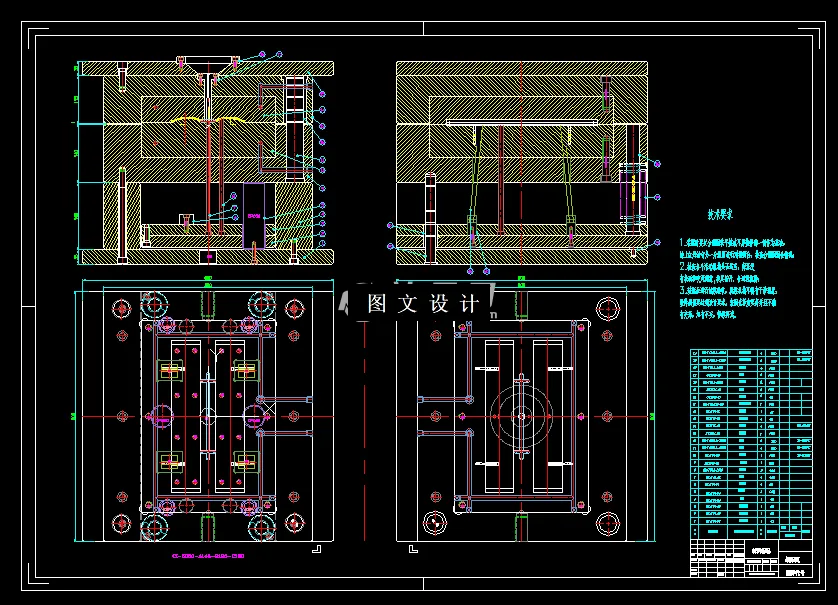This screenshot has height=605, width=838.
Task: Click the L-shaped view marker under fixed-half plan view
Action: pos(413,549)
